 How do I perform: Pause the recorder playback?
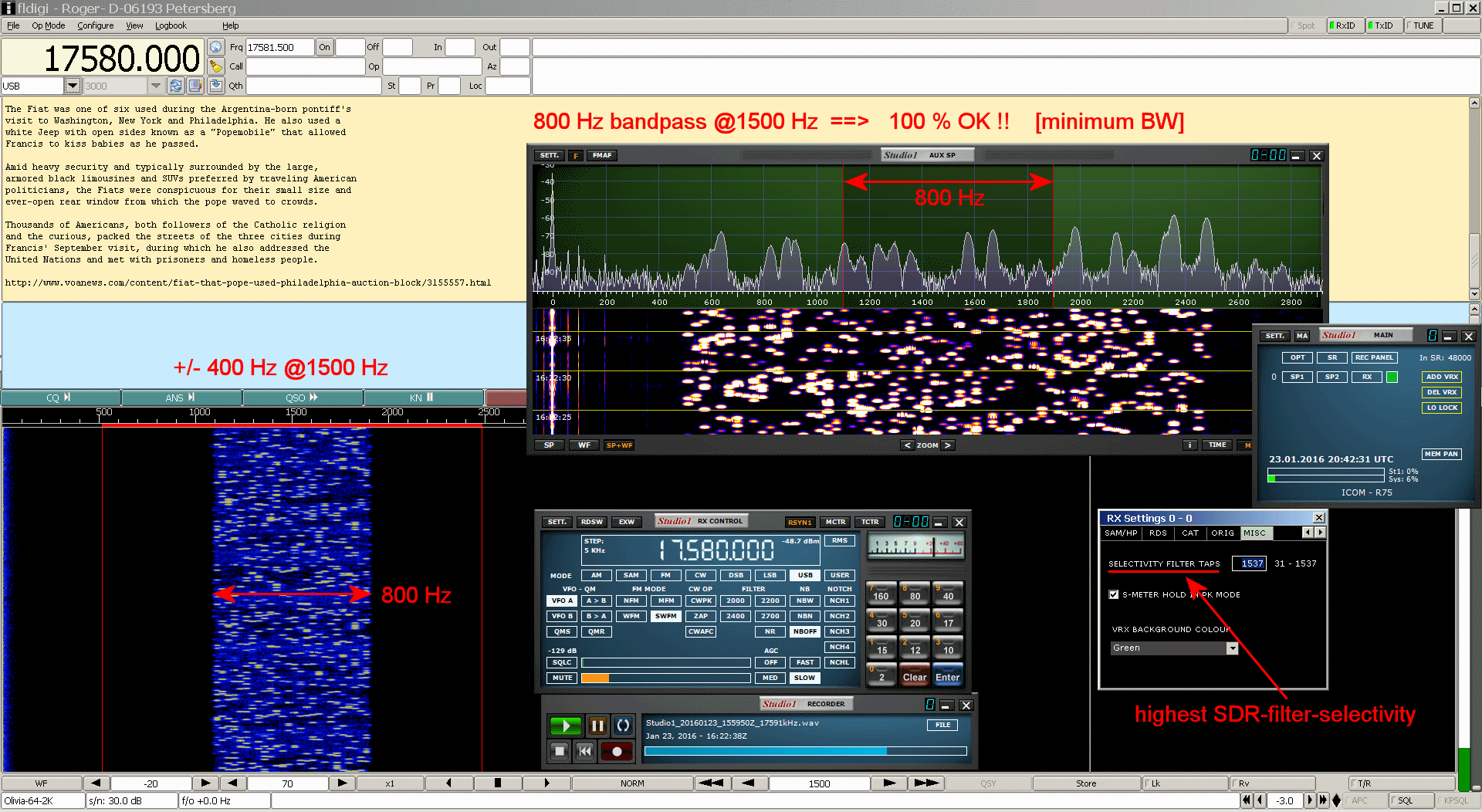(597, 726)
